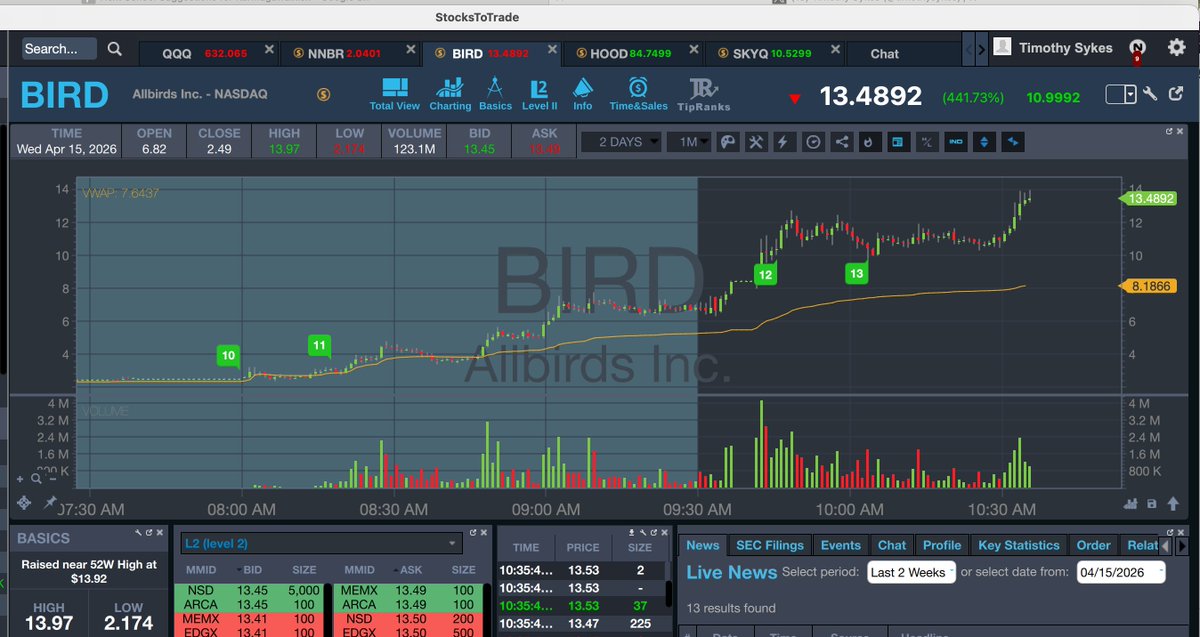This screenshot has height=637, width=1200.
Task: Open the Order tab
Action: click(1093, 545)
